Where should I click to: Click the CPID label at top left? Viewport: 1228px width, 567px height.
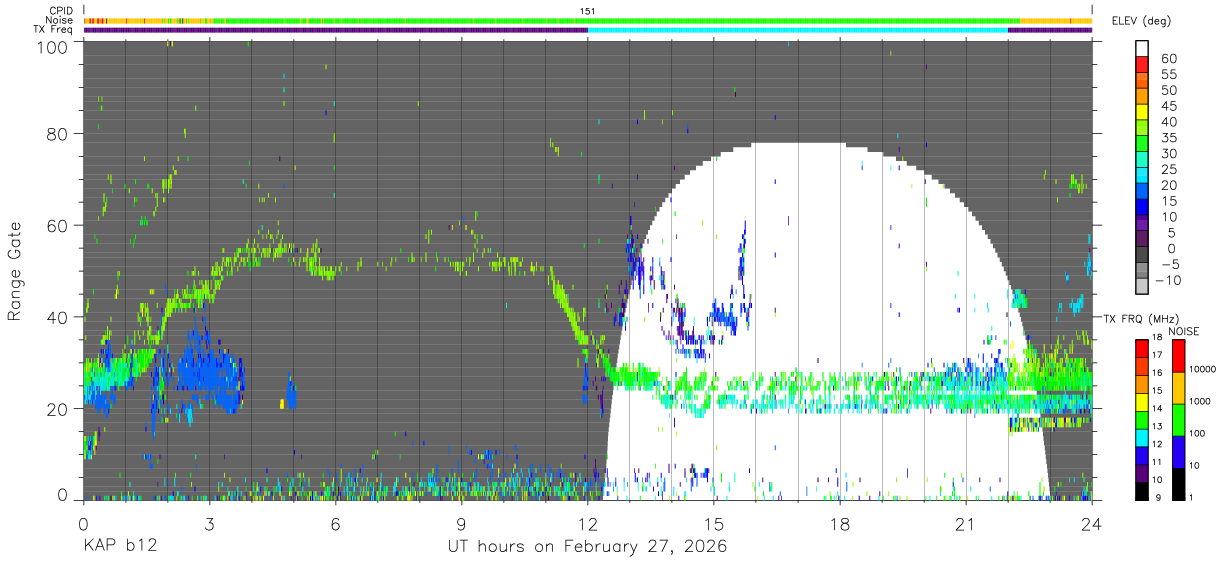coord(60,11)
